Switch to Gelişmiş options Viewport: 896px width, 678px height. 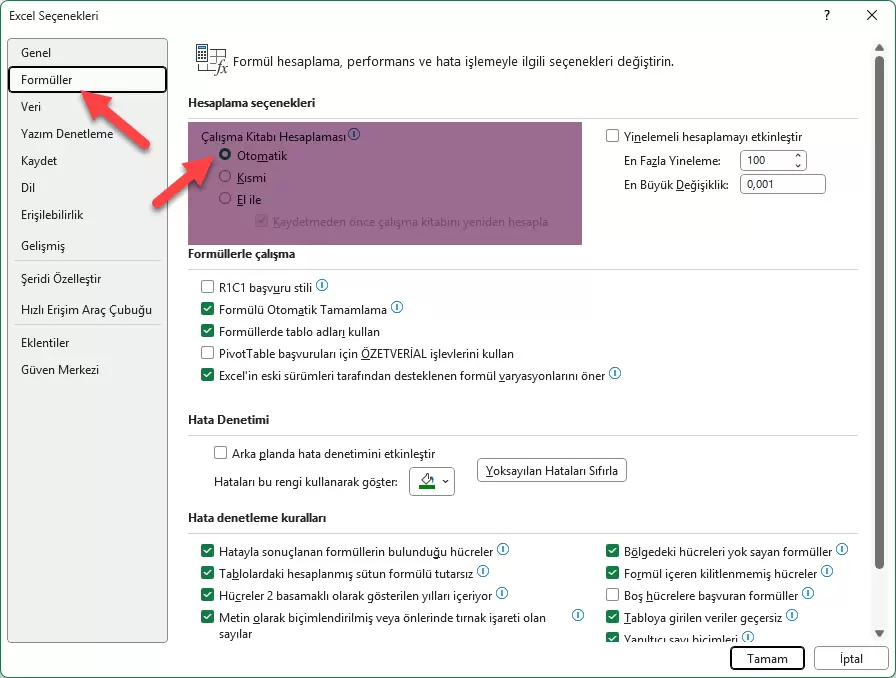click(87, 245)
